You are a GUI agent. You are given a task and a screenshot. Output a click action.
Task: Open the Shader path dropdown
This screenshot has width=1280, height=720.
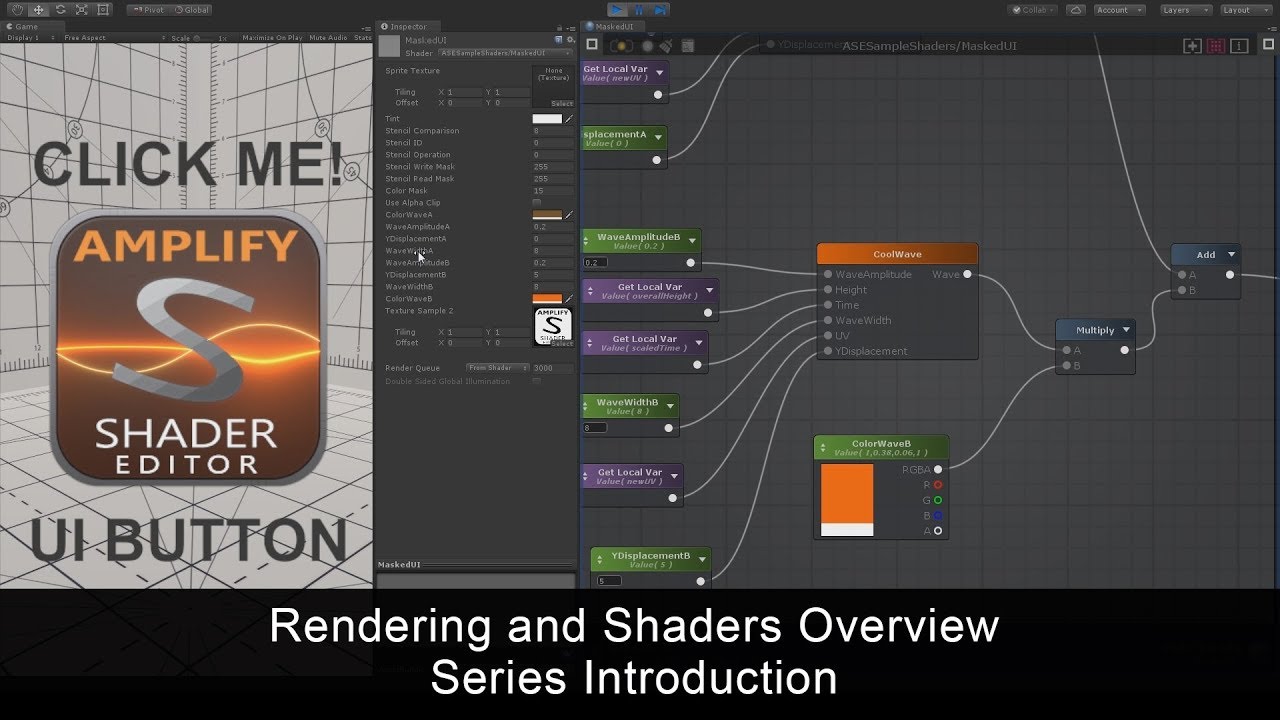(x=506, y=53)
